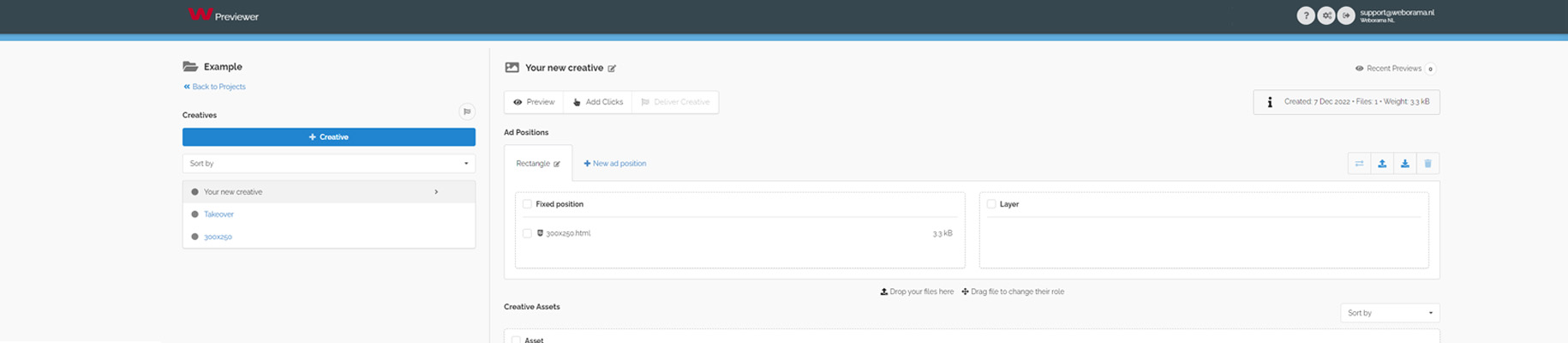Click the Drop your files here upload icon
Screen dimensions: 1568x343
pyautogui.click(x=884, y=292)
